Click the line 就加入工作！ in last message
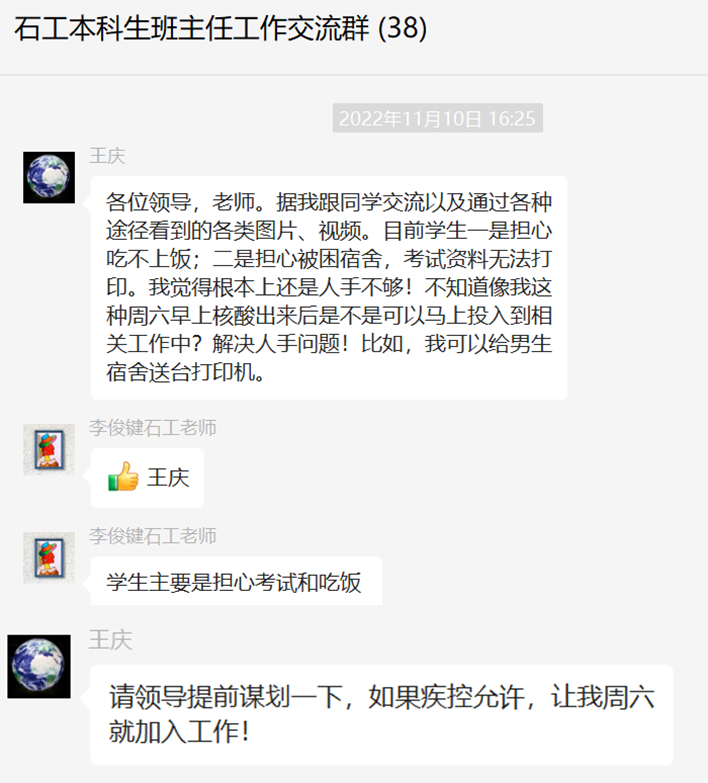Image resolution: width=708 pixels, height=783 pixels. (x=180, y=732)
